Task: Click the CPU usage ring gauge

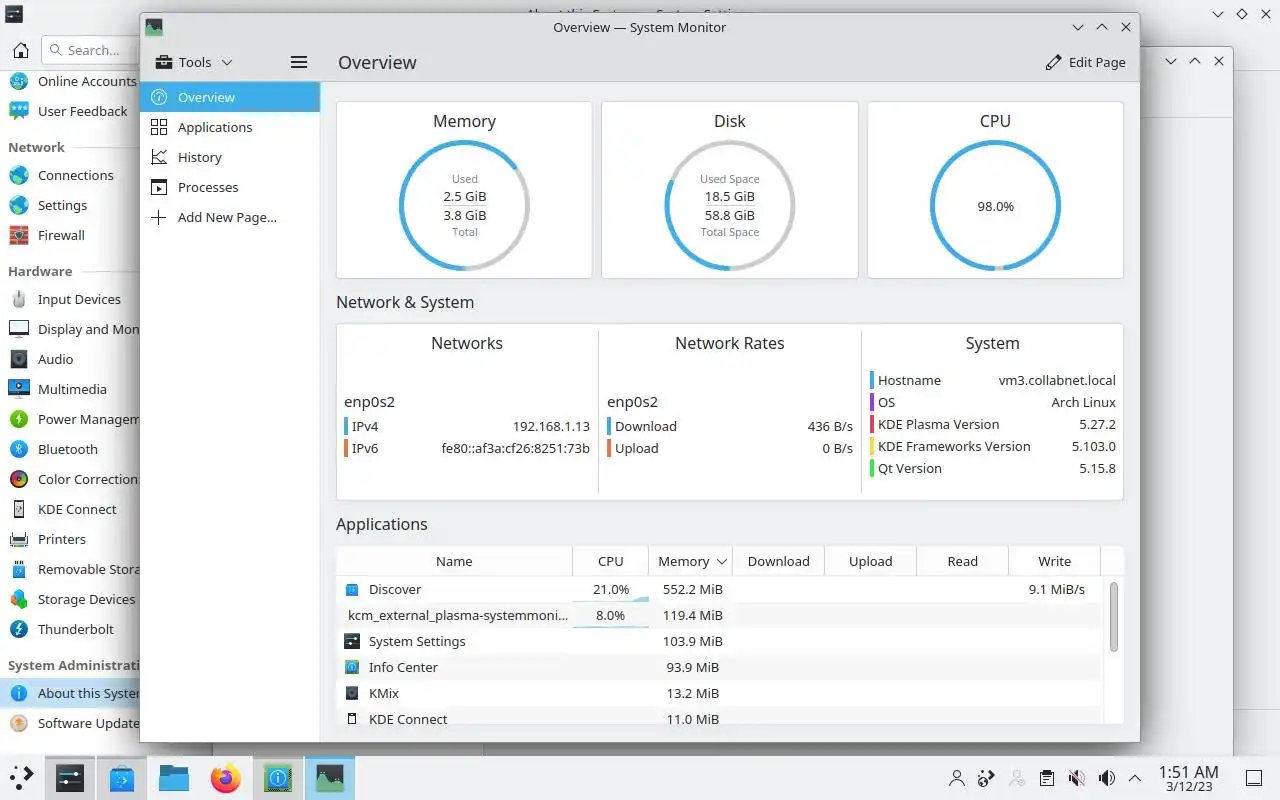Action: click(x=995, y=206)
